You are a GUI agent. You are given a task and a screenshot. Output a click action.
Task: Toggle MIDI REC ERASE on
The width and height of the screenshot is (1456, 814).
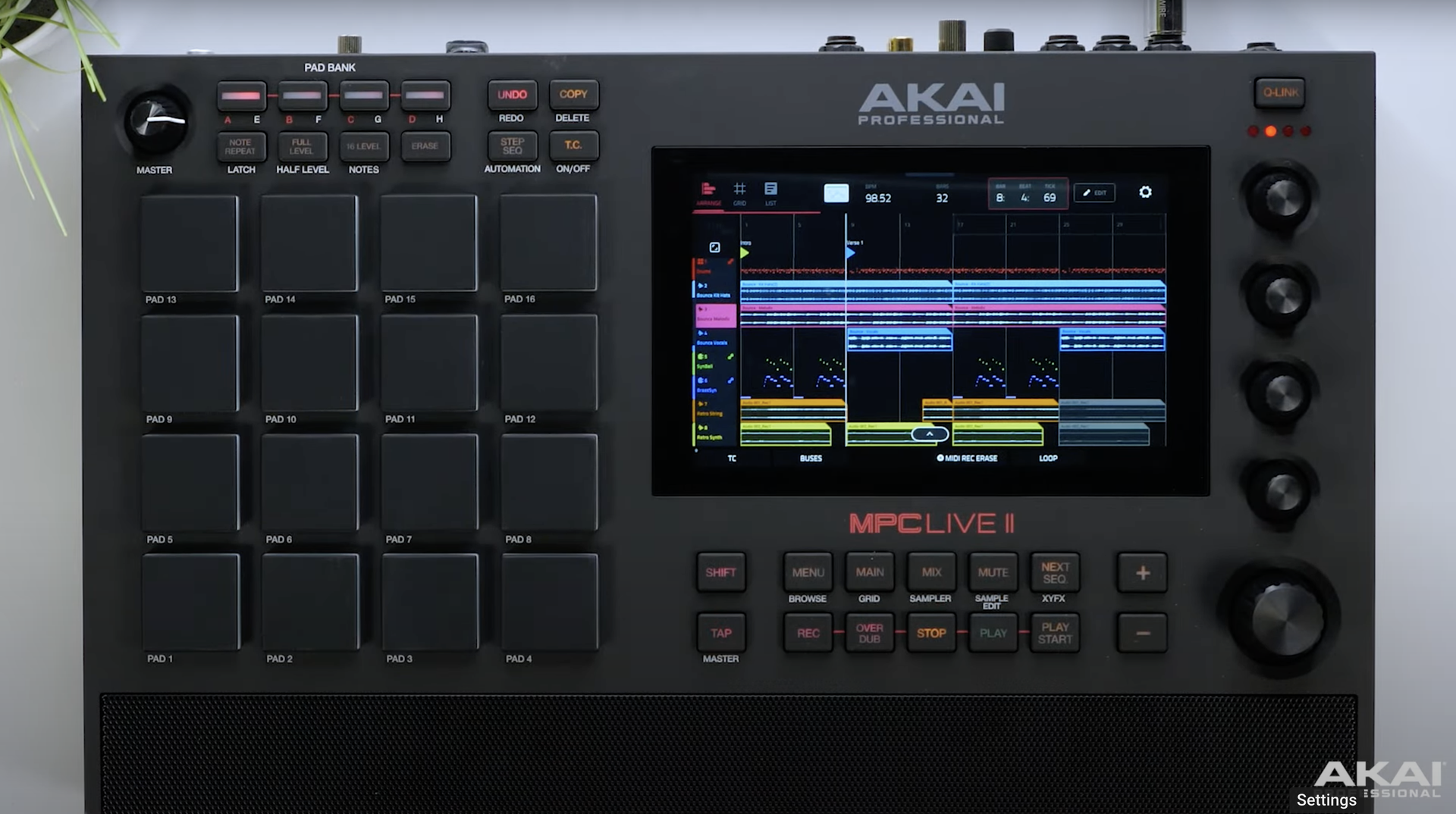968,458
